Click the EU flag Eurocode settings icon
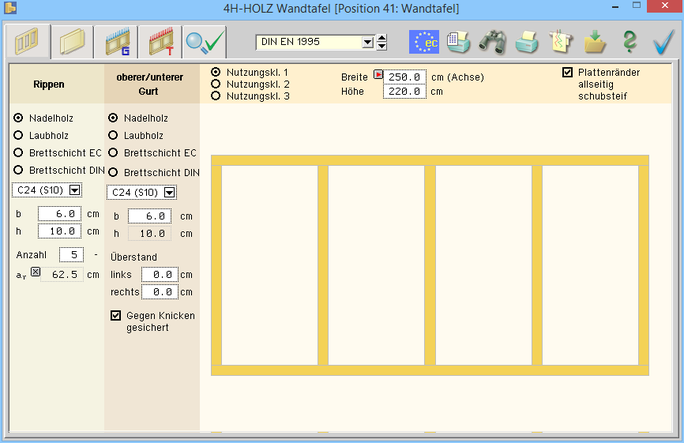Viewport: 684px width, 443px height. [x=424, y=42]
